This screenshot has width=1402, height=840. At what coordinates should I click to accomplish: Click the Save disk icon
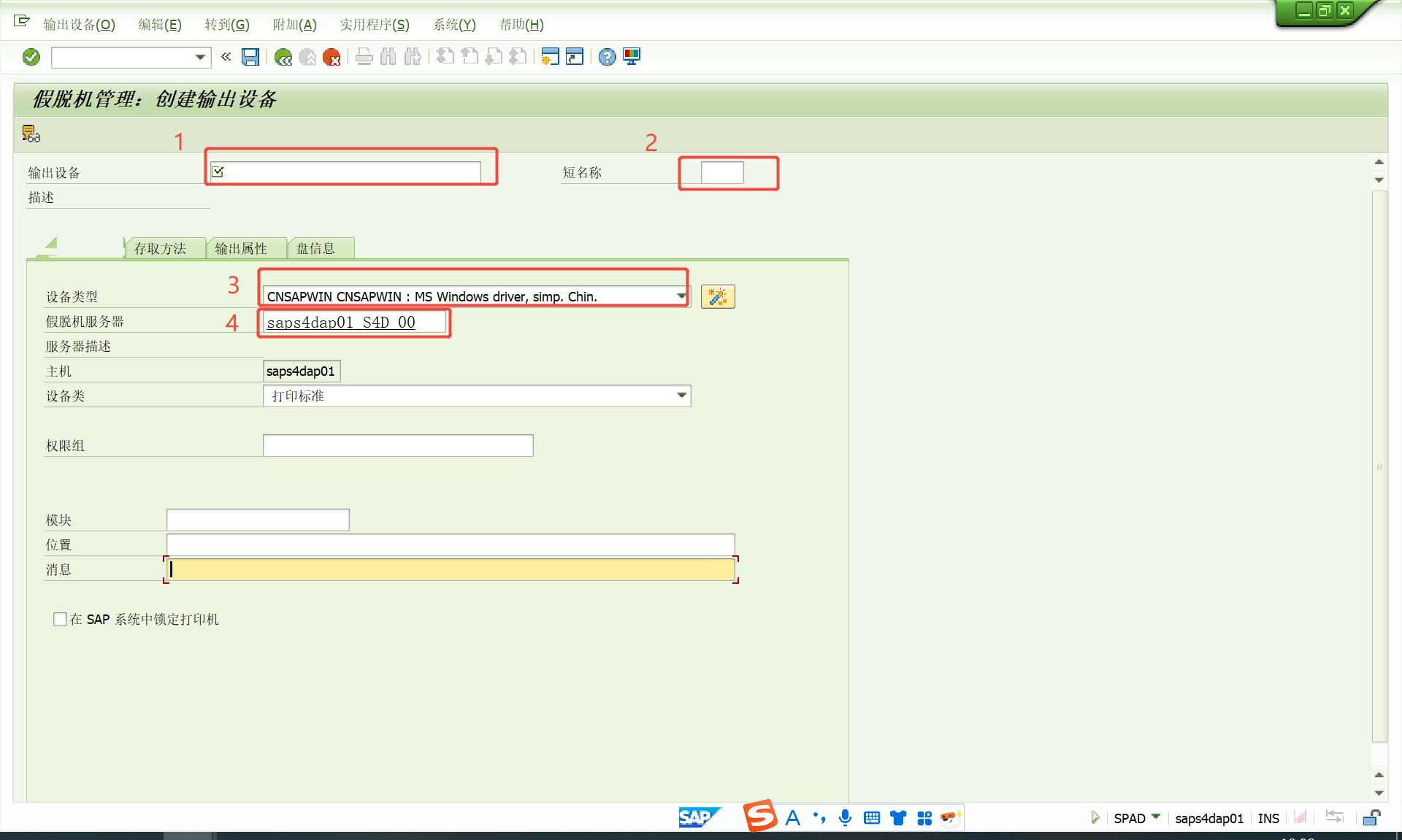[250, 57]
